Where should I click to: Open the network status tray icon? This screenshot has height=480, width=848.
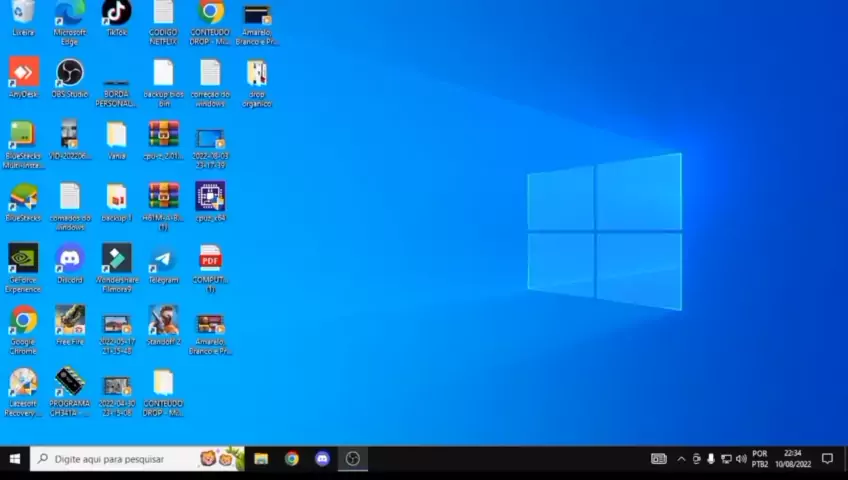pyautogui.click(x=726, y=459)
